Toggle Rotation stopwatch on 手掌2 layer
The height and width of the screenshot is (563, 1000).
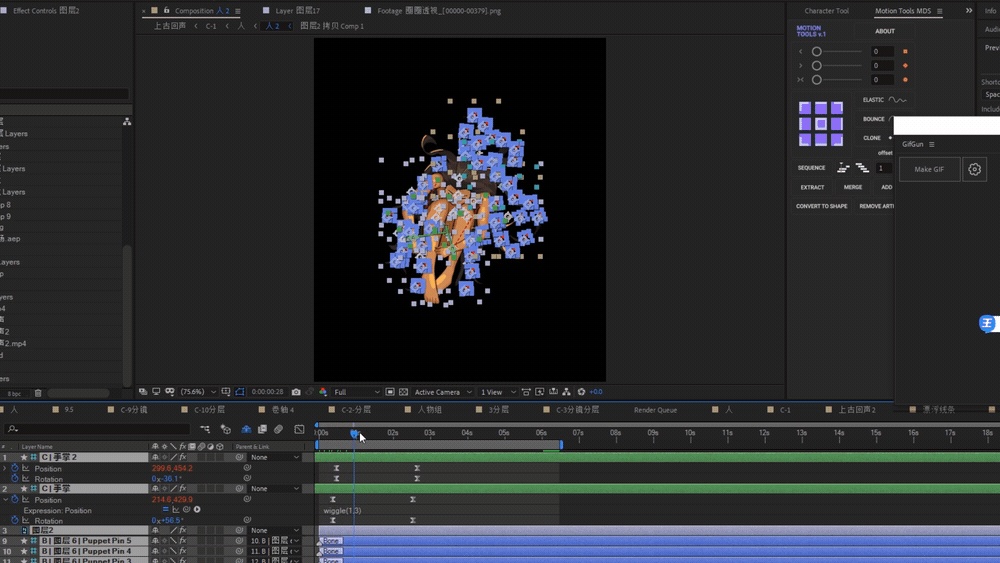(x=15, y=478)
